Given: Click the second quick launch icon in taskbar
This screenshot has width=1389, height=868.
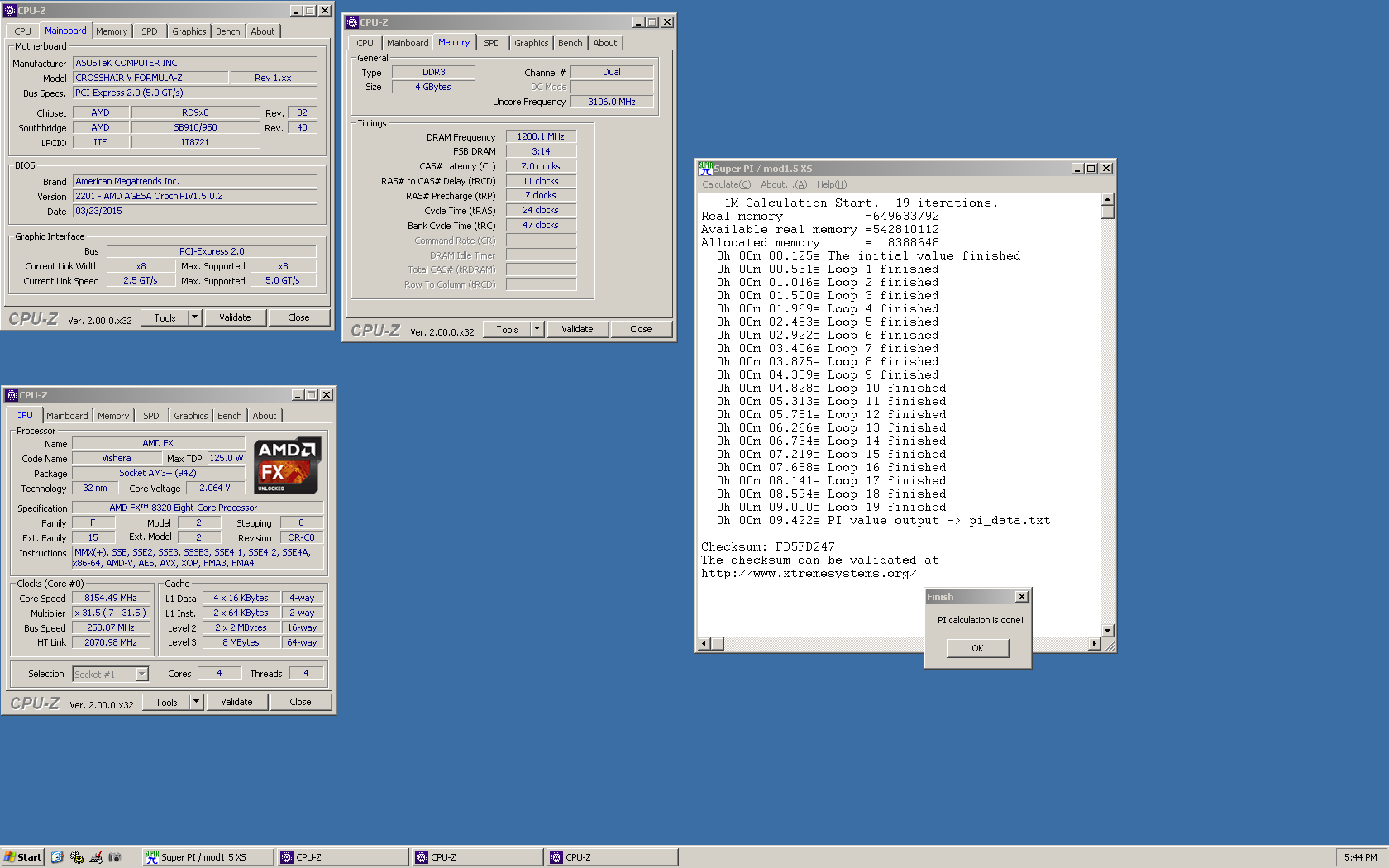Looking at the screenshot, I should coord(77,857).
